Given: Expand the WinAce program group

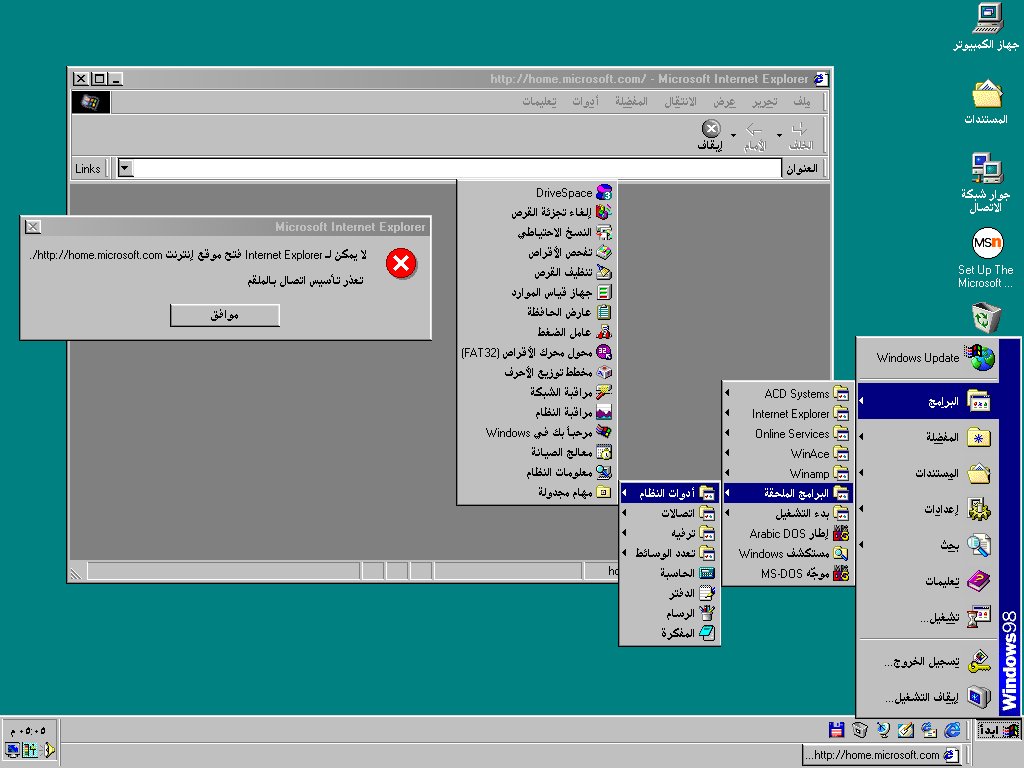Looking at the screenshot, I should tap(788, 453).
